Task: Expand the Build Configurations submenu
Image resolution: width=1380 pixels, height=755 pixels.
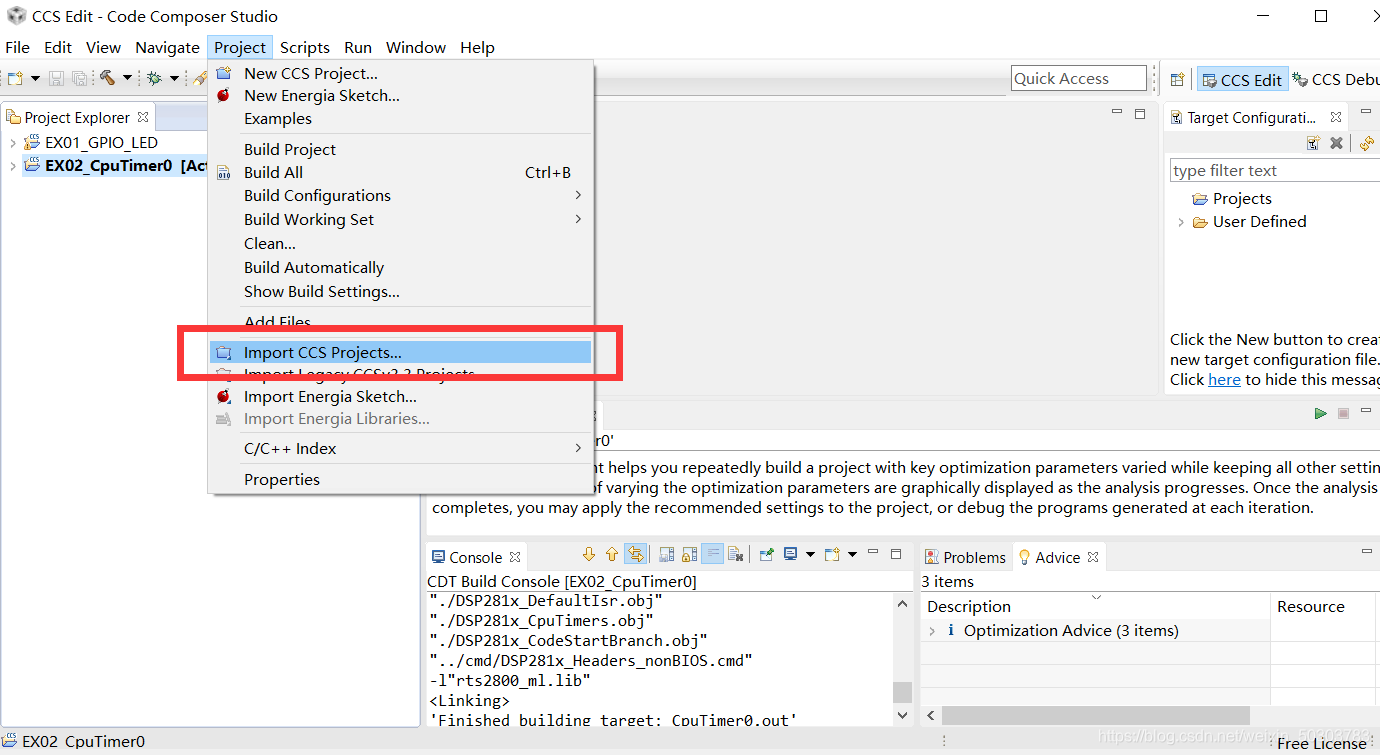Action: point(400,195)
